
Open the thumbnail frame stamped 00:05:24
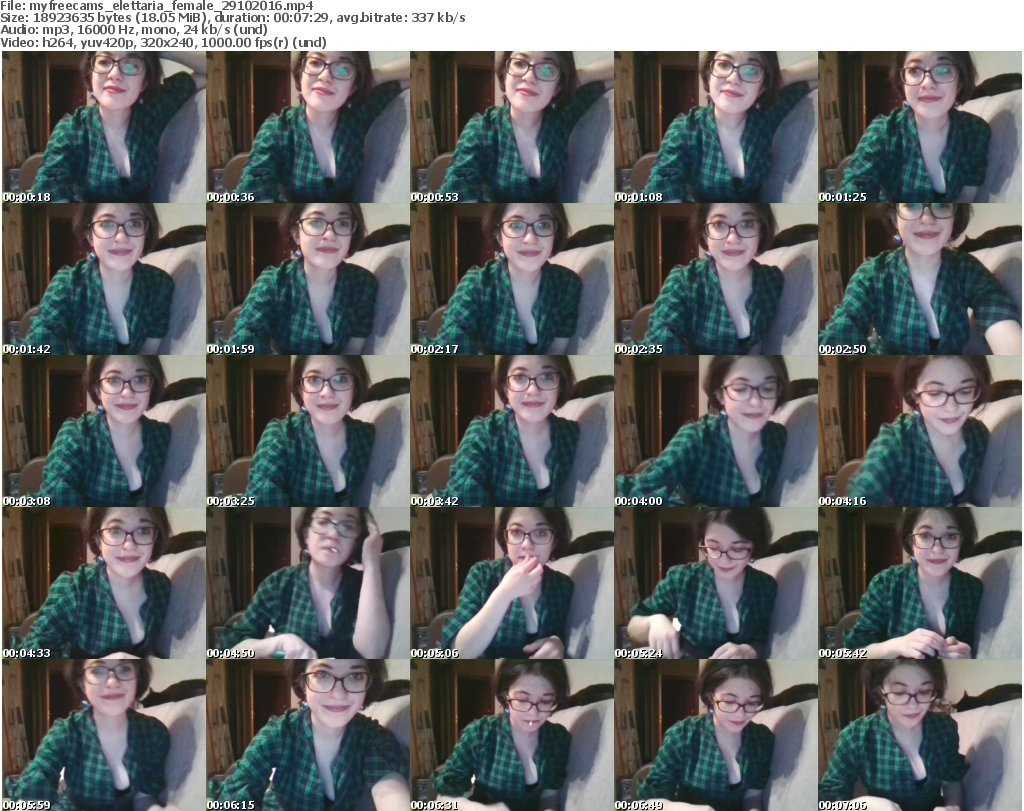(x=716, y=583)
